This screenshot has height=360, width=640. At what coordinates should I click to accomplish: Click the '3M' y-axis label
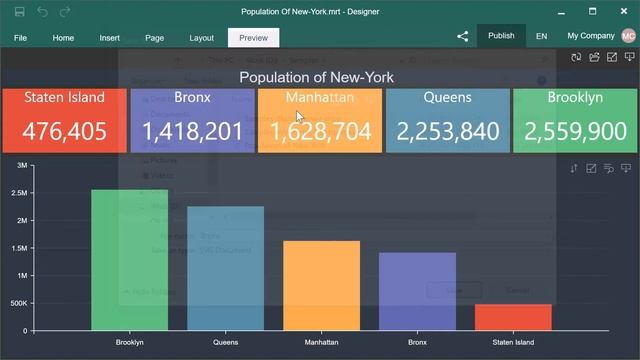coord(22,165)
